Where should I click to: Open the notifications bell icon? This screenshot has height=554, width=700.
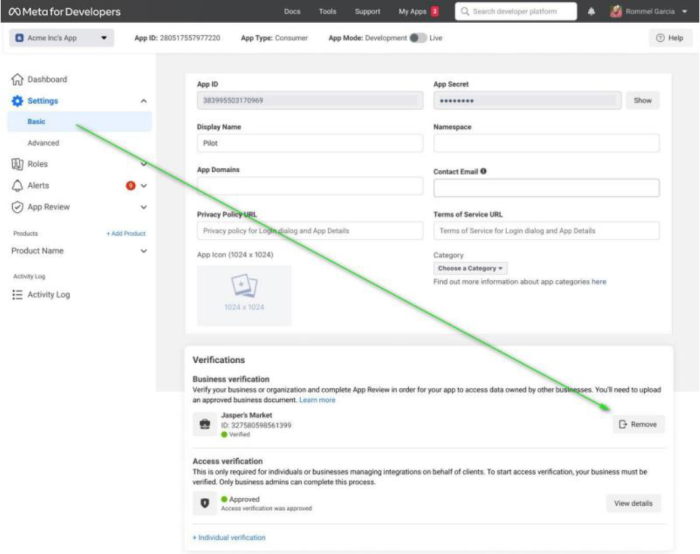tap(591, 12)
